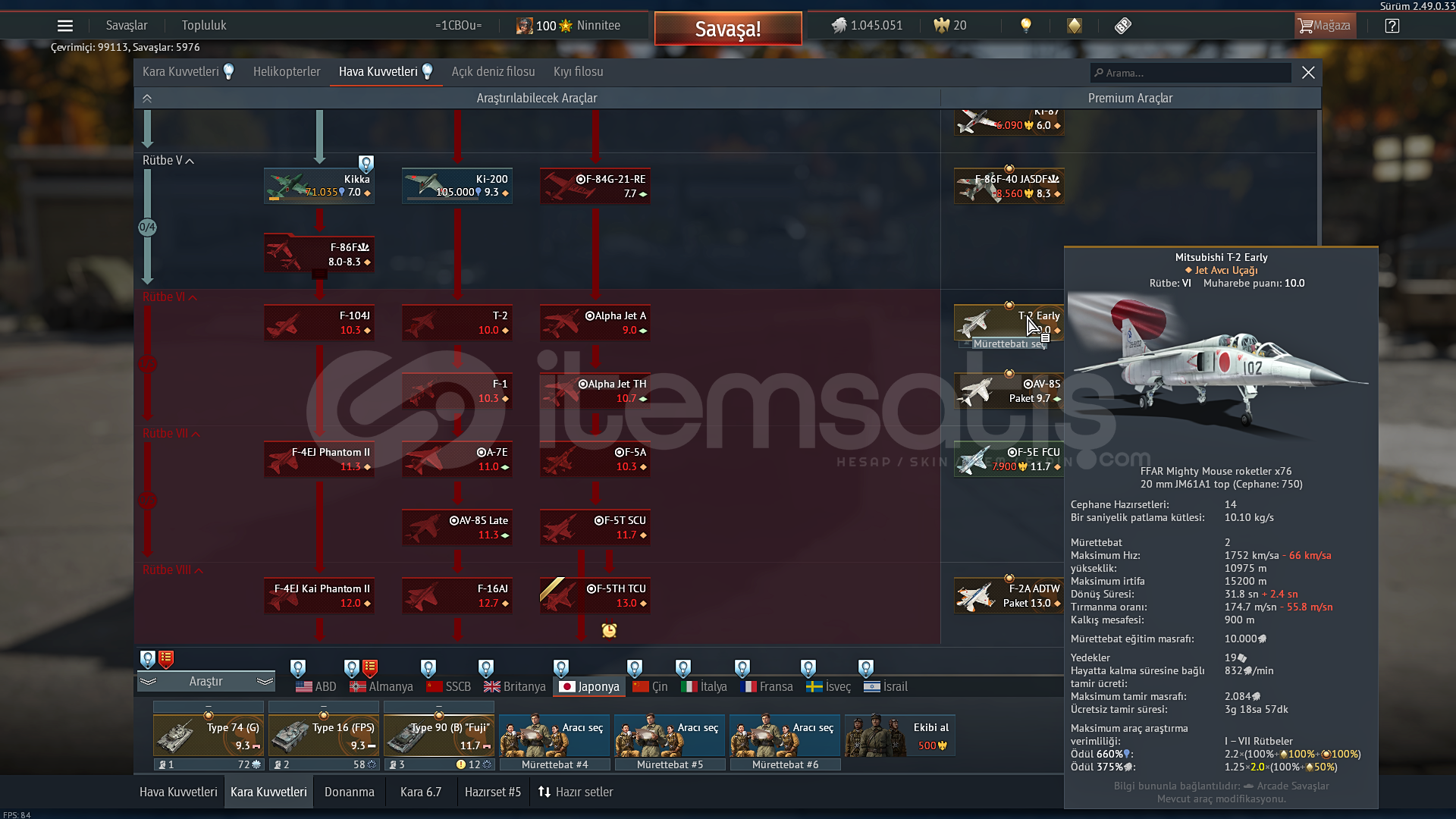Open the ticket icon in top bar
Screen dimensions: 1456x819
pos(1123,26)
